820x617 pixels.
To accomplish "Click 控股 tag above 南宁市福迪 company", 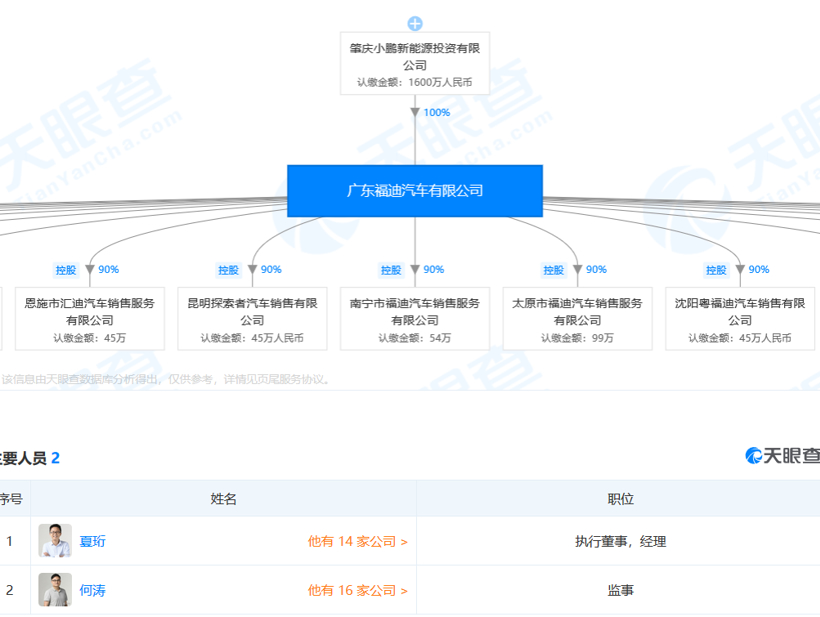I will click(391, 270).
